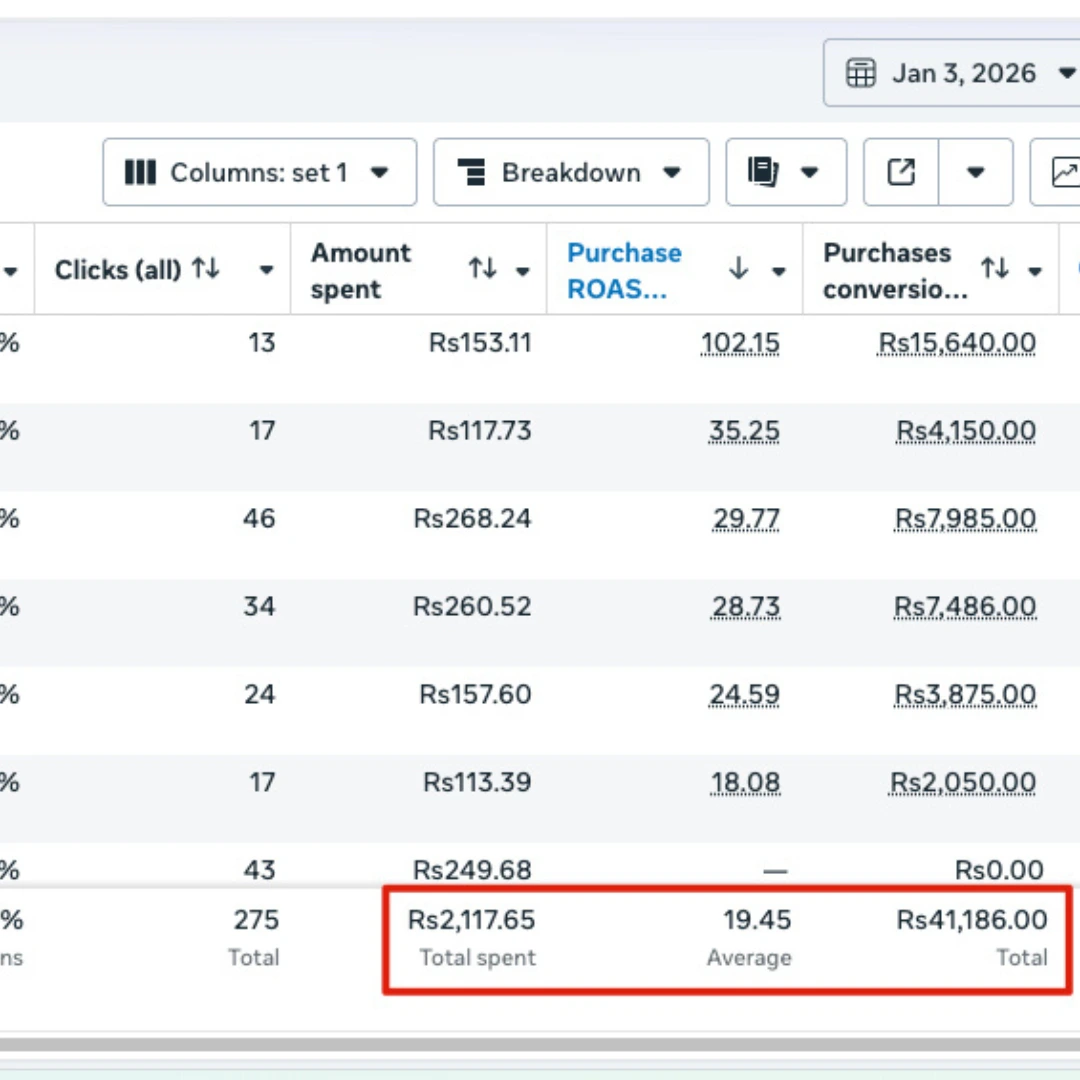Select the Amount spent column header

coord(361,270)
